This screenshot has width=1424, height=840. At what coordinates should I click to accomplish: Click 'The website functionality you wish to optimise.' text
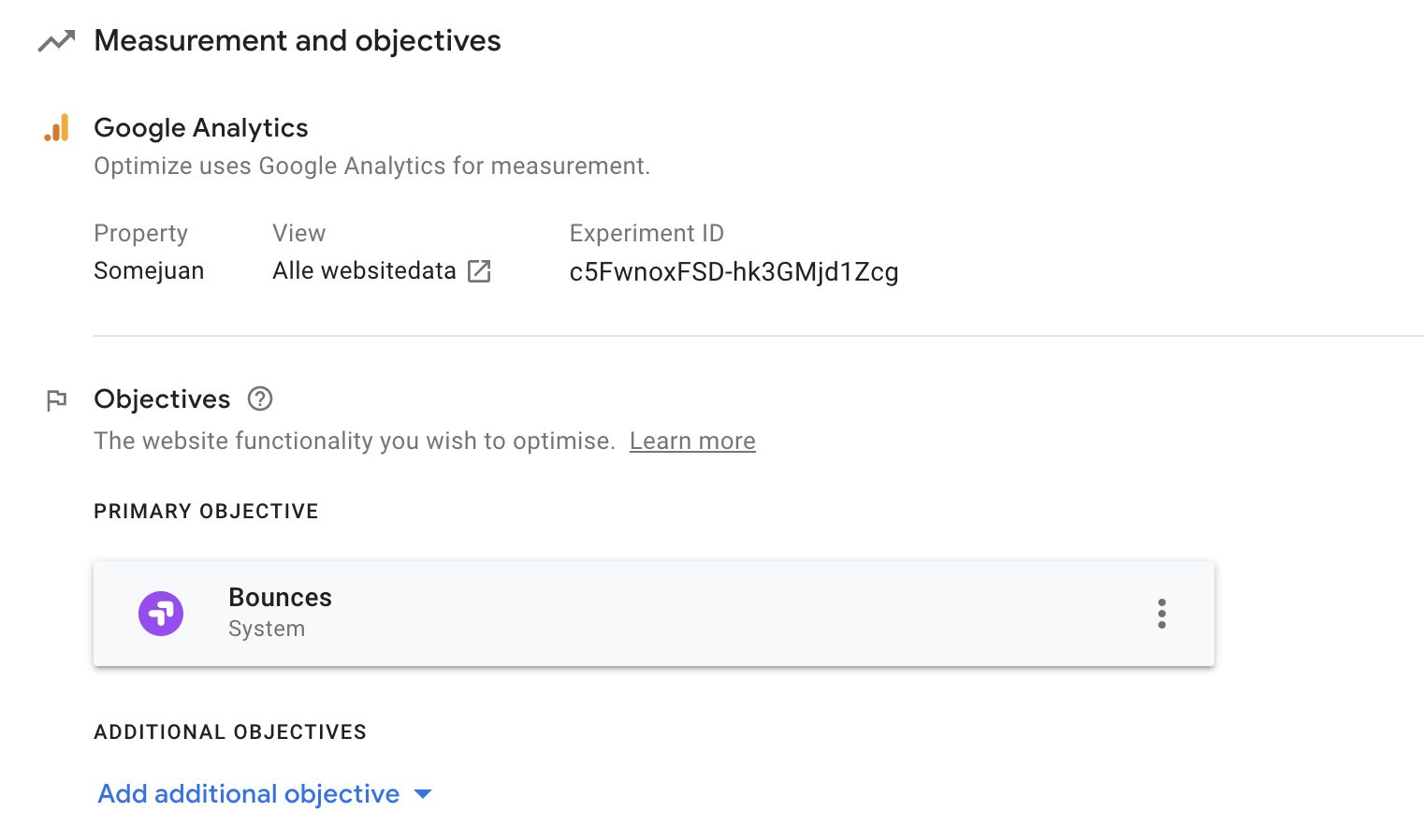355,441
